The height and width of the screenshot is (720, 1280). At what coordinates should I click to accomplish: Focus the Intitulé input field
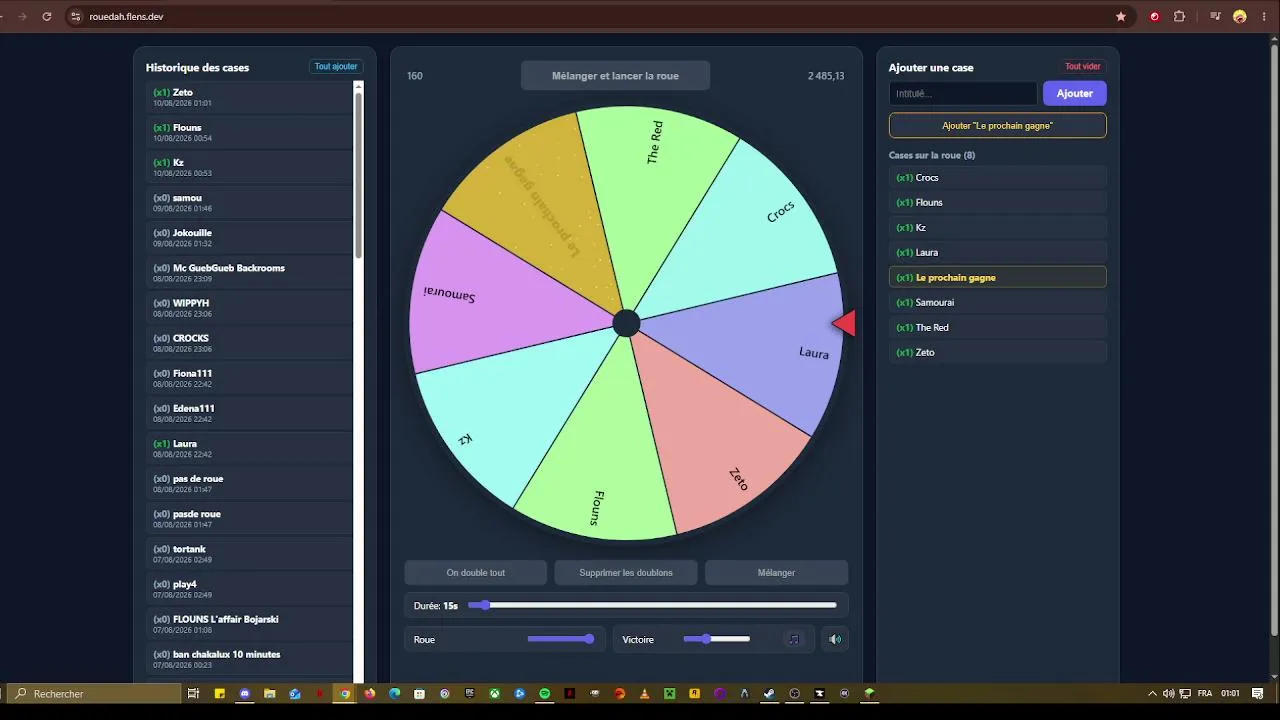[963, 93]
